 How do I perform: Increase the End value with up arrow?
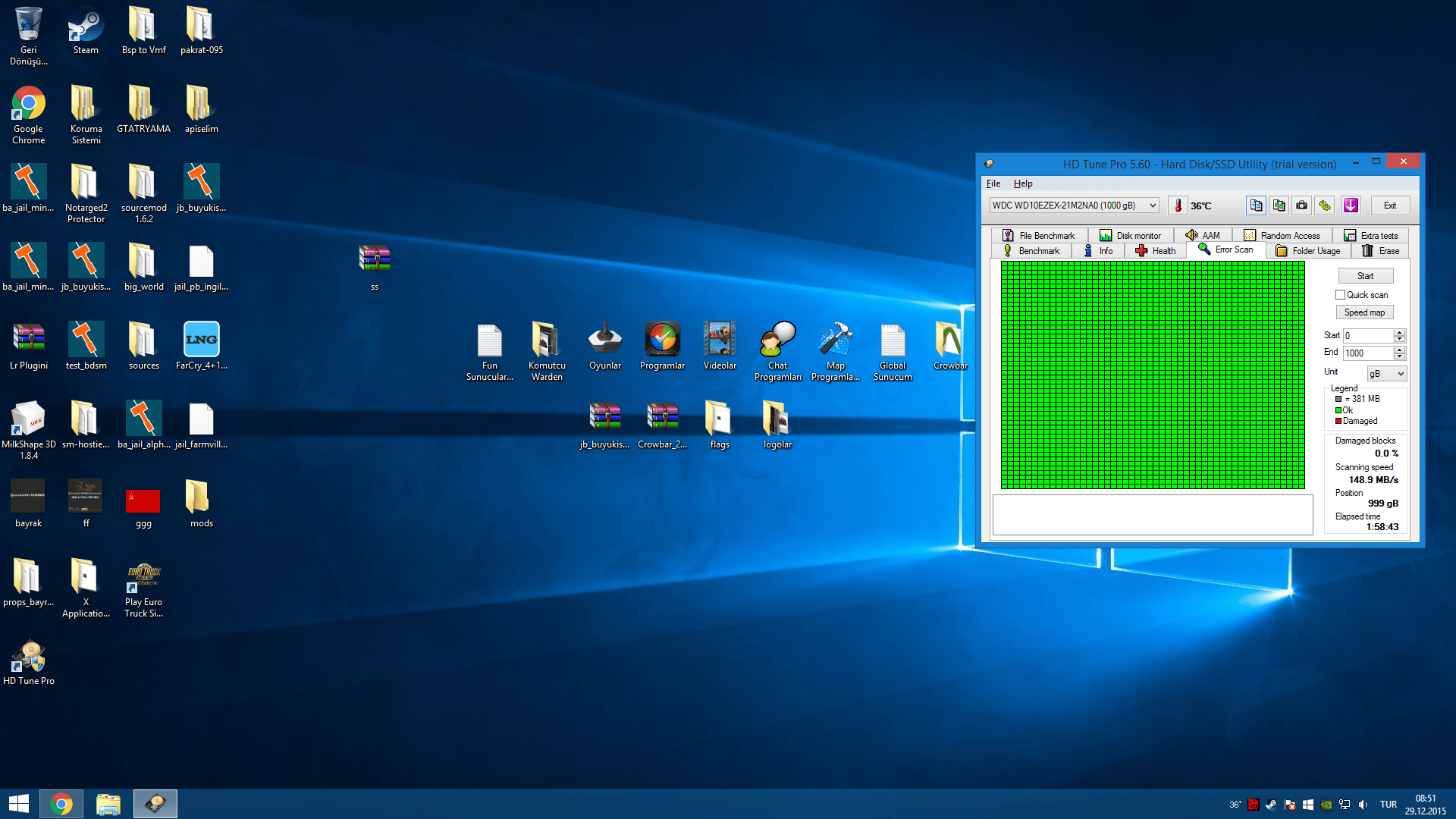[1400, 350]
